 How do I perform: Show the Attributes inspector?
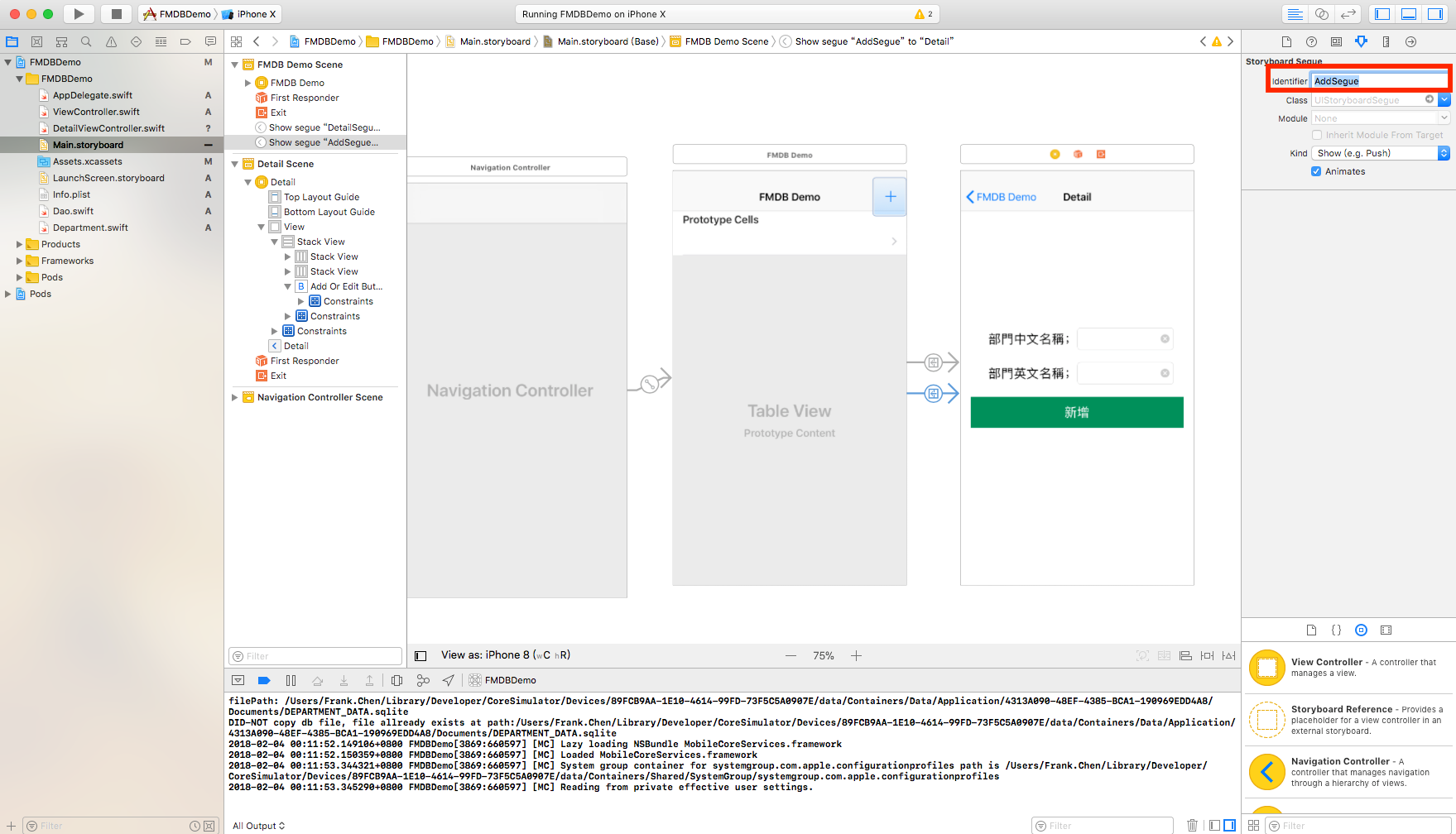click(x=1361, y=41)
